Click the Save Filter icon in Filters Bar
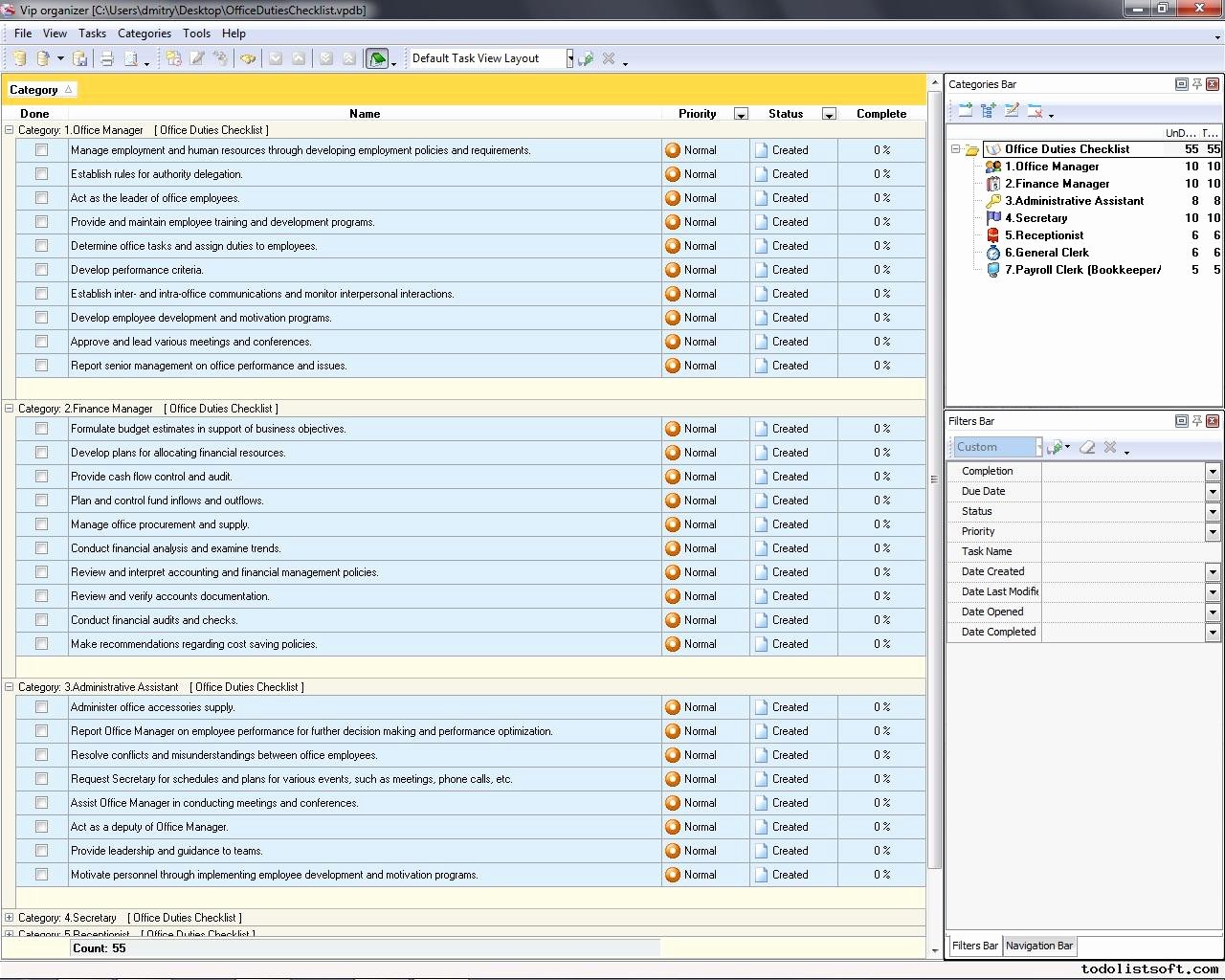 (x=1056, y=447)
